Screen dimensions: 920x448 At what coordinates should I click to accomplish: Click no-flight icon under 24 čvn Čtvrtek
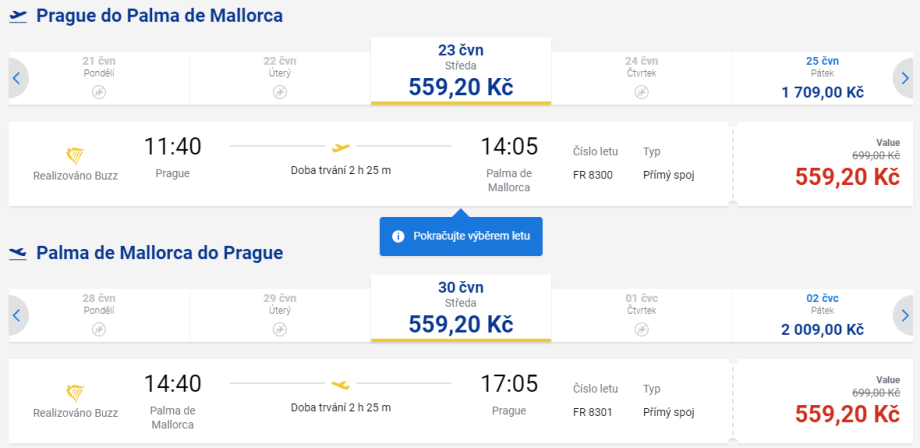point(641,92)
